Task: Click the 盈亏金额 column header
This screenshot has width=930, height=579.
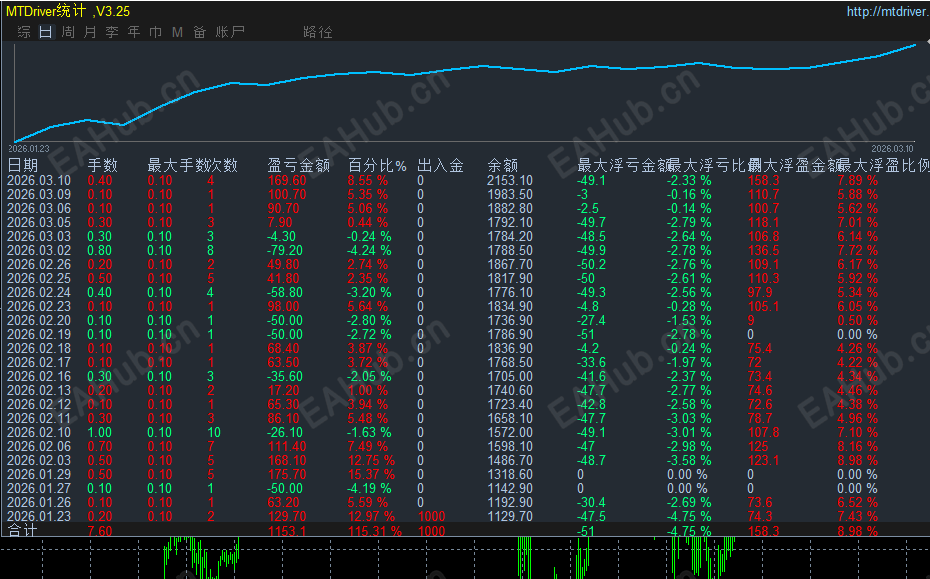Action: [298, 165]
